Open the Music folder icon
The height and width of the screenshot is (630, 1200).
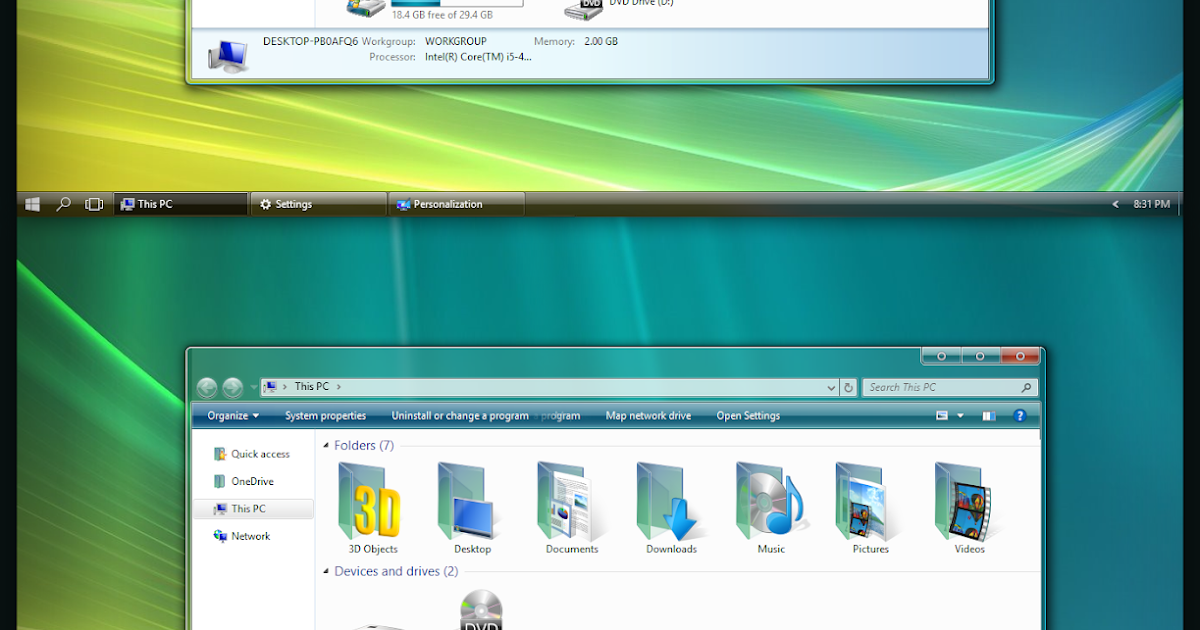click(770, 500)
